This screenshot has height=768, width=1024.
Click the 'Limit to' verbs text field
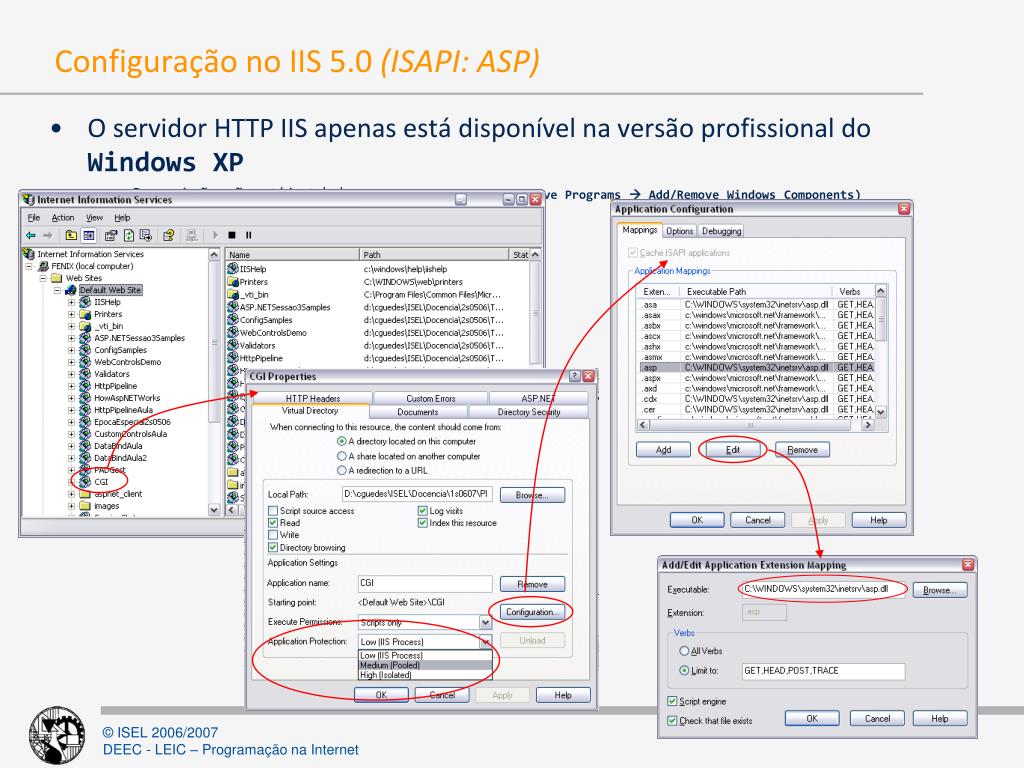(x=824, y=671)
